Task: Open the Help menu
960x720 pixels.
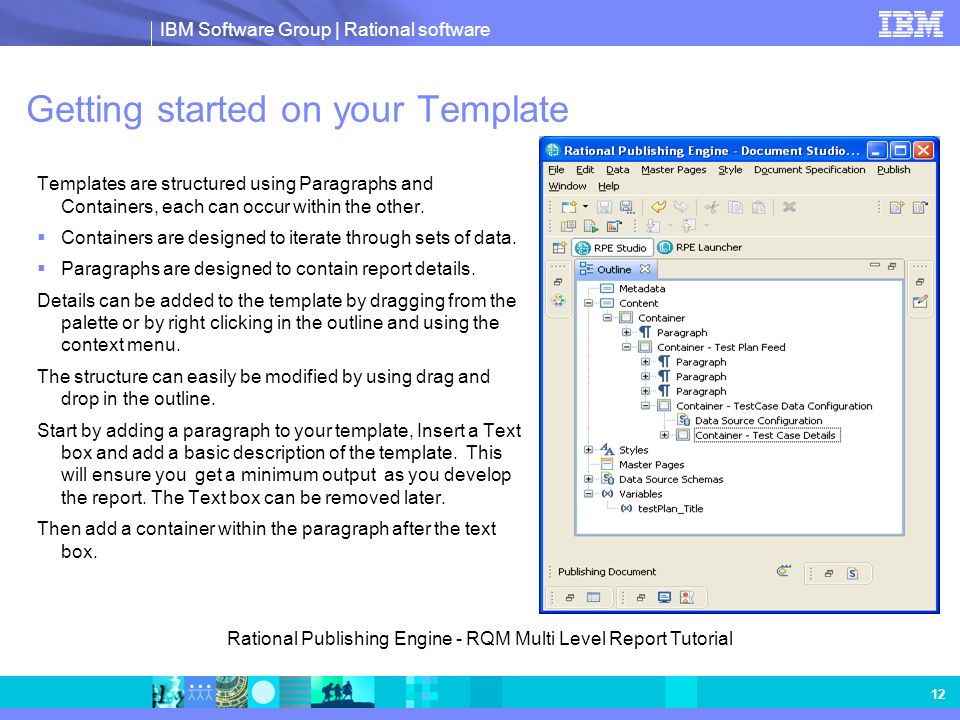Action: click(609, 186)
